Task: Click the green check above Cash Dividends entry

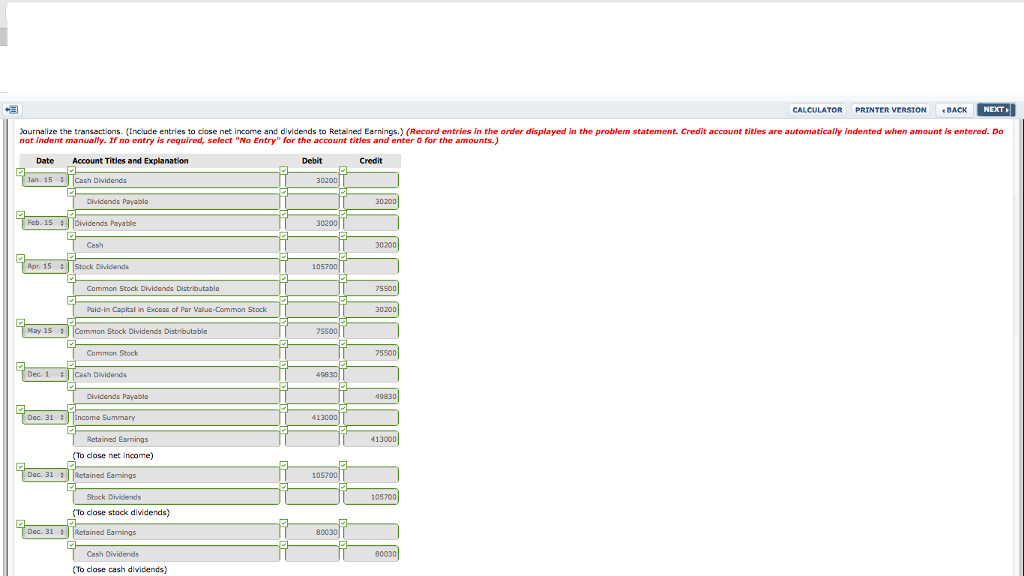Action: pos(72,170)
